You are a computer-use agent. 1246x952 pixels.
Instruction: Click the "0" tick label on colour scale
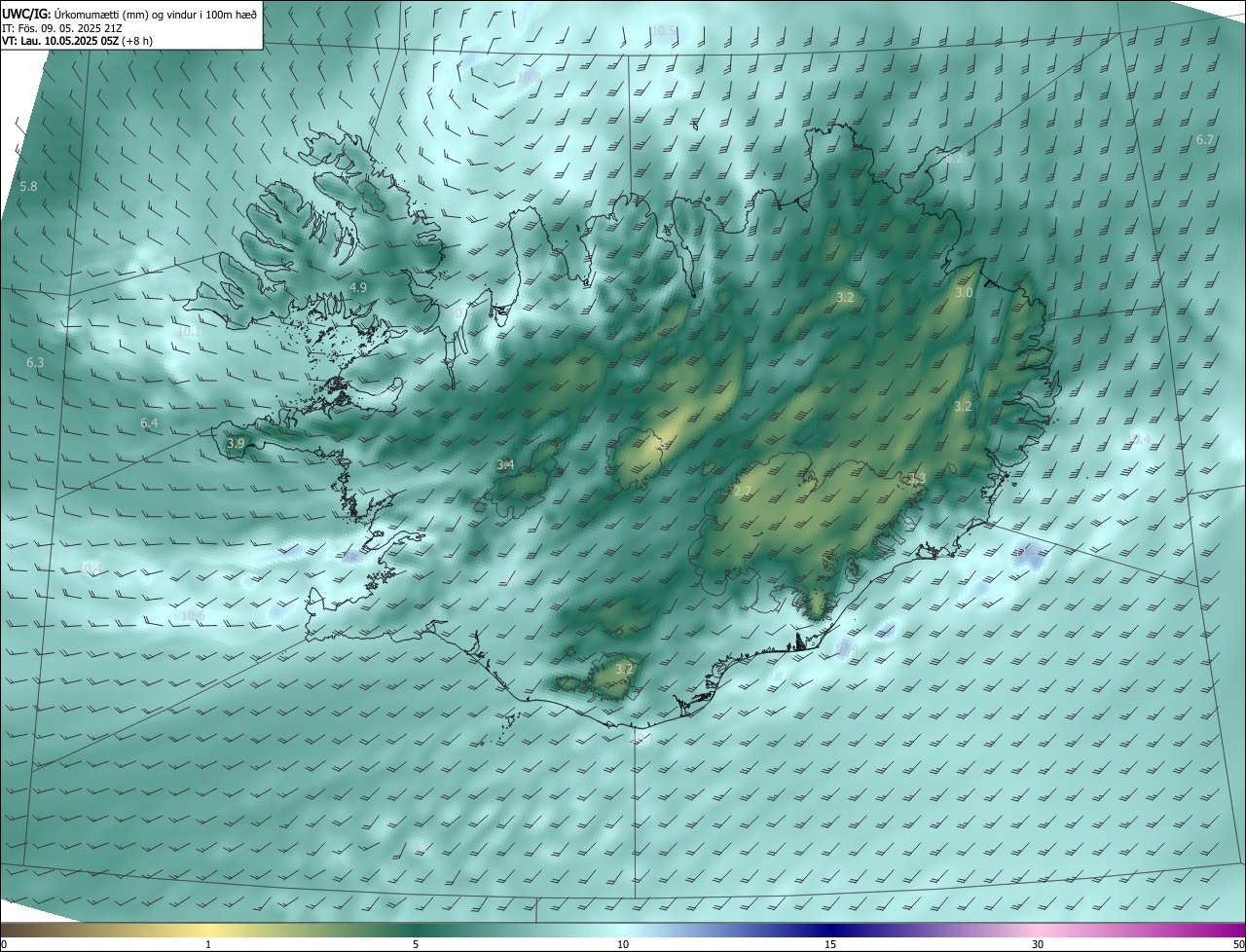(3, 944)
